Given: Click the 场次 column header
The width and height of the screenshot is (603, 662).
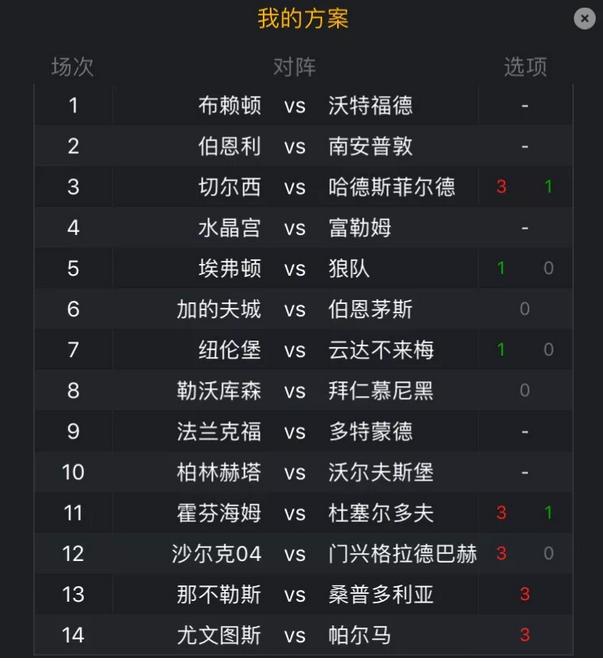Looking at the screenshot, I should [72, 67].
